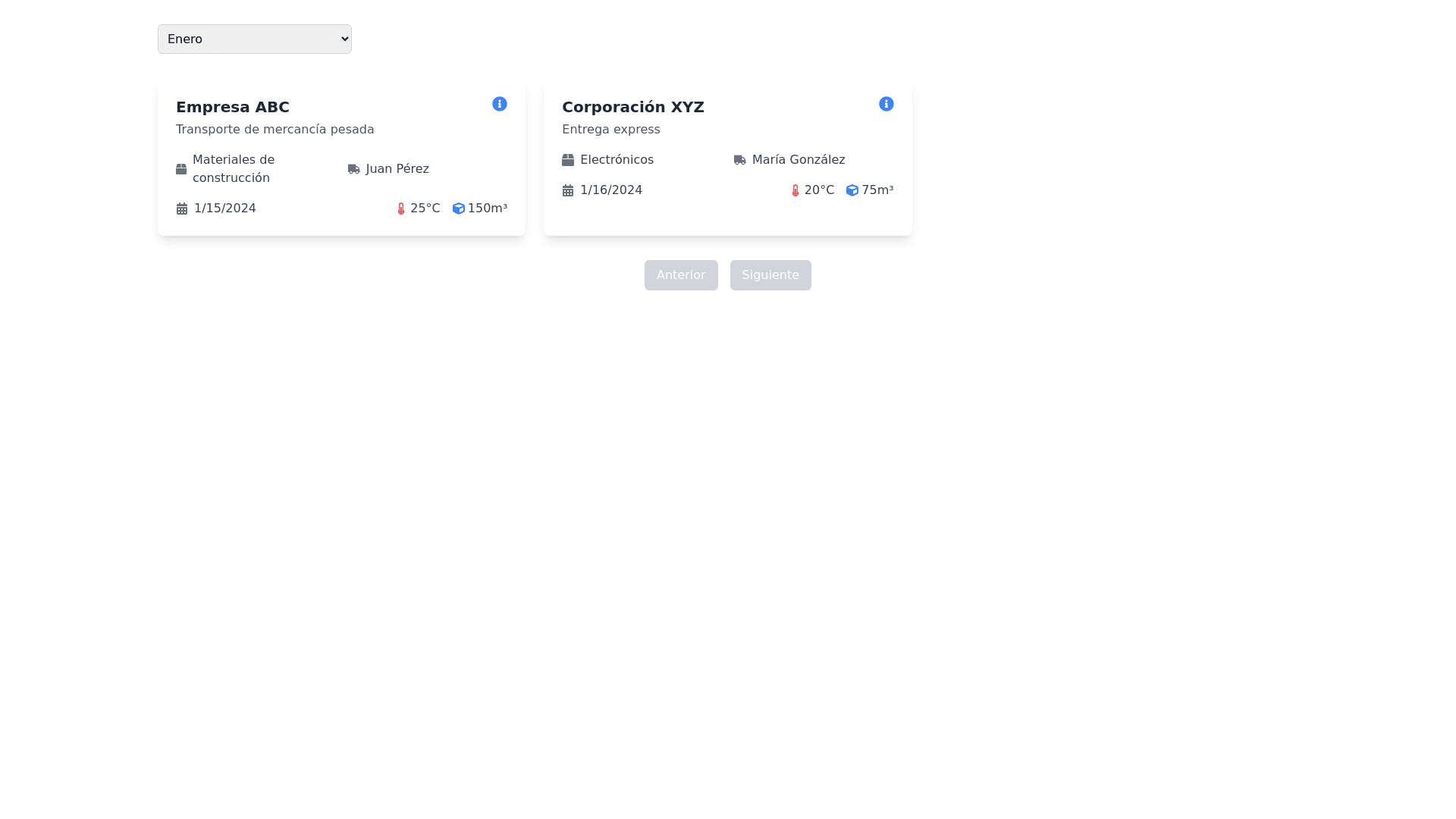Click the package icon beside Electrónicos
1456x819 pixels.
568,159
